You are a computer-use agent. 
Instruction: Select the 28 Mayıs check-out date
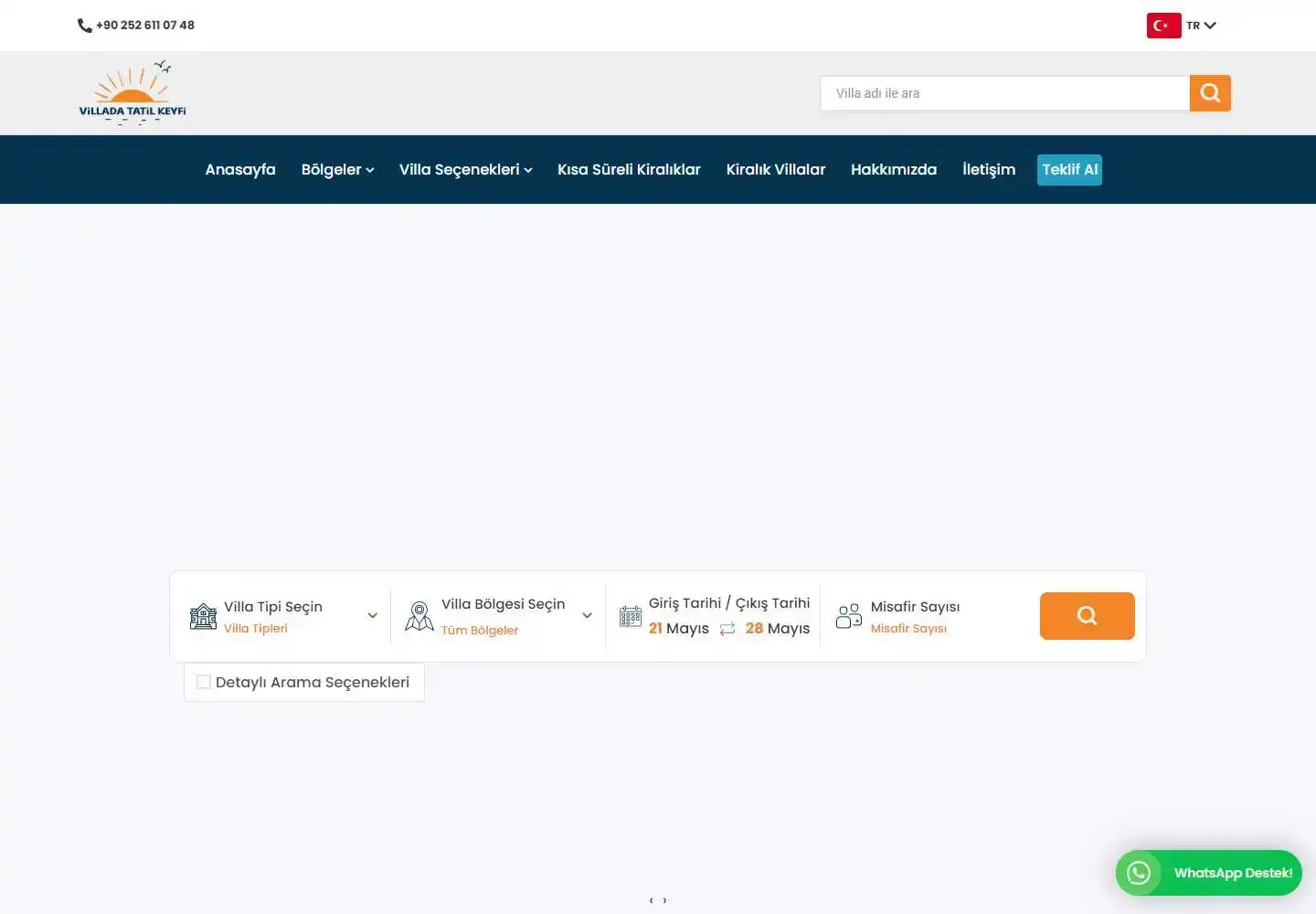point(778,628)
